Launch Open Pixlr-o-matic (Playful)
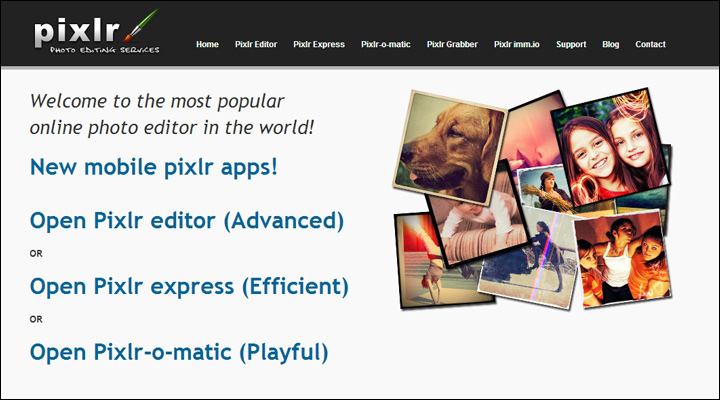 [x=179, y=353]
